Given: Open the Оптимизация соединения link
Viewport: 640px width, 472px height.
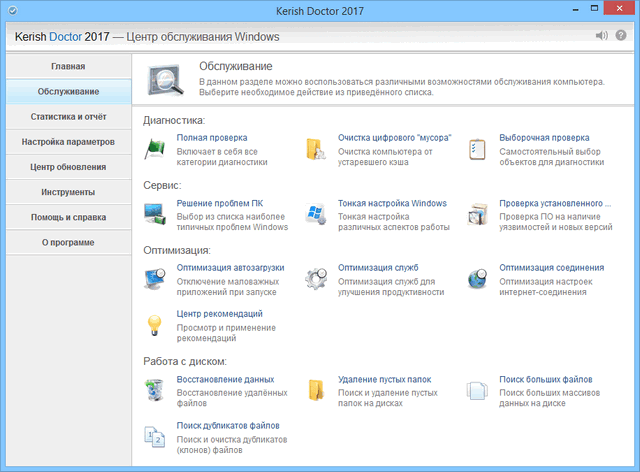Looking at the screenshot, I should point(551,268).
